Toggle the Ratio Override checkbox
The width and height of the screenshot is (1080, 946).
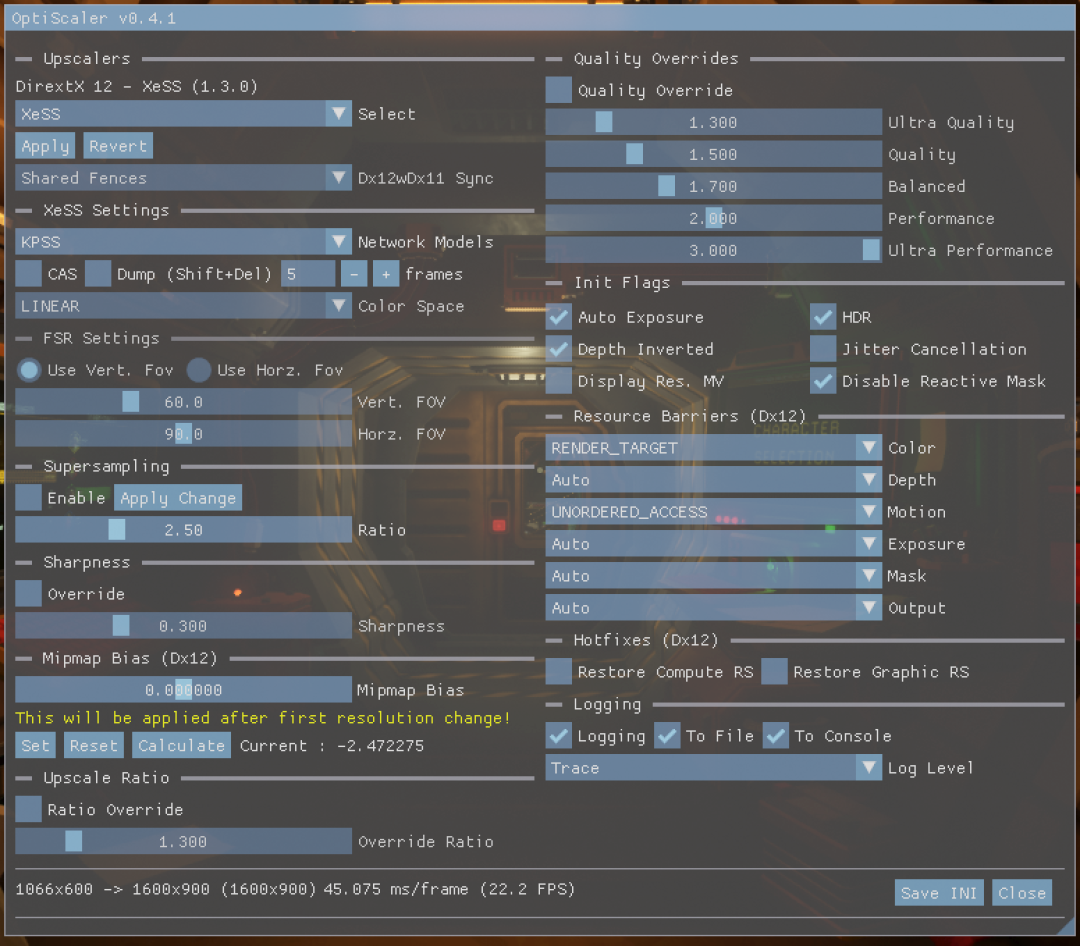click(x=28, y=809)
